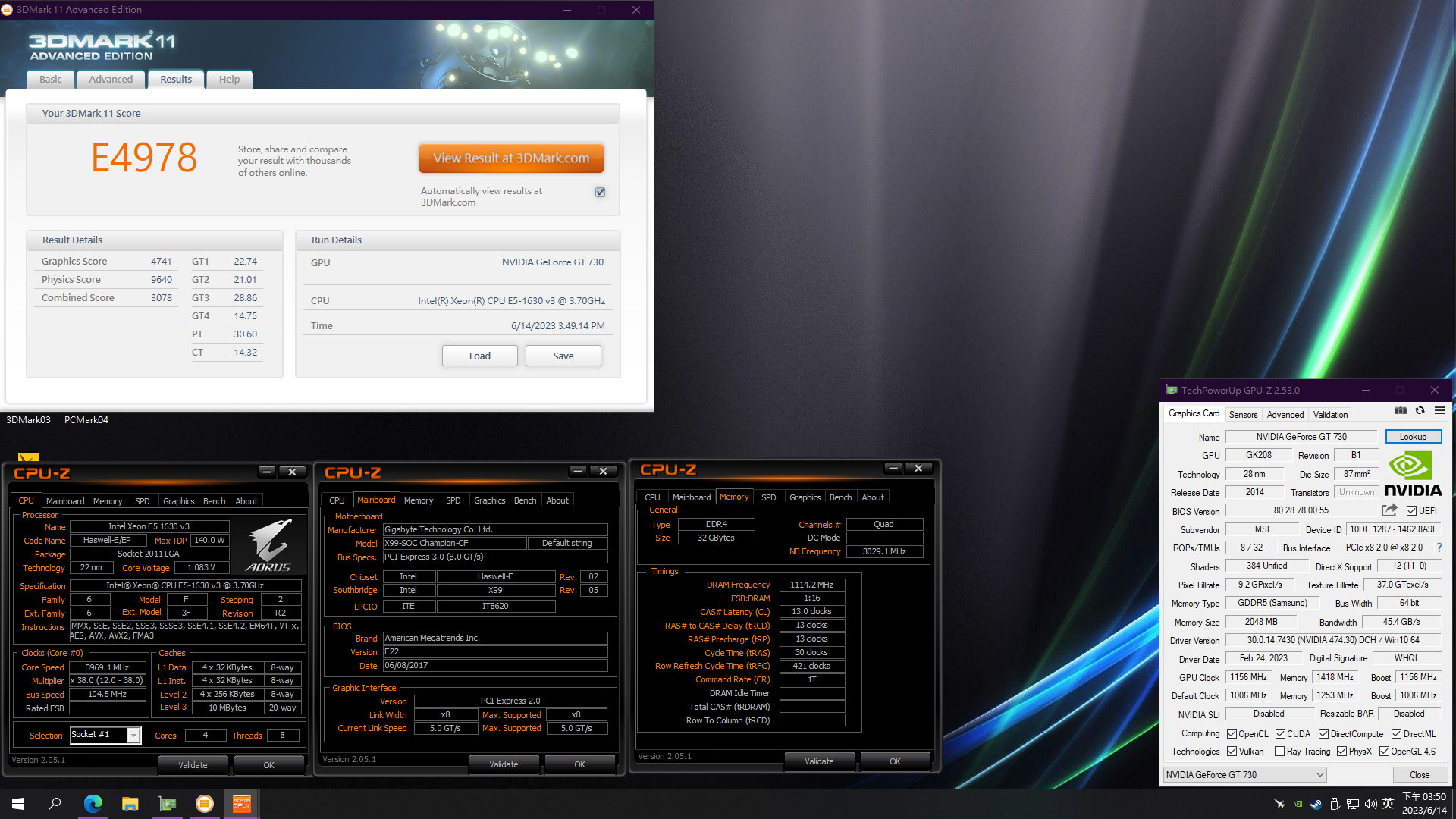Image resolution: width=1456 pixels, height=819 pixels.
Task: Click DRAM Frequency value 1114.2 MHz
Action: 812,585
